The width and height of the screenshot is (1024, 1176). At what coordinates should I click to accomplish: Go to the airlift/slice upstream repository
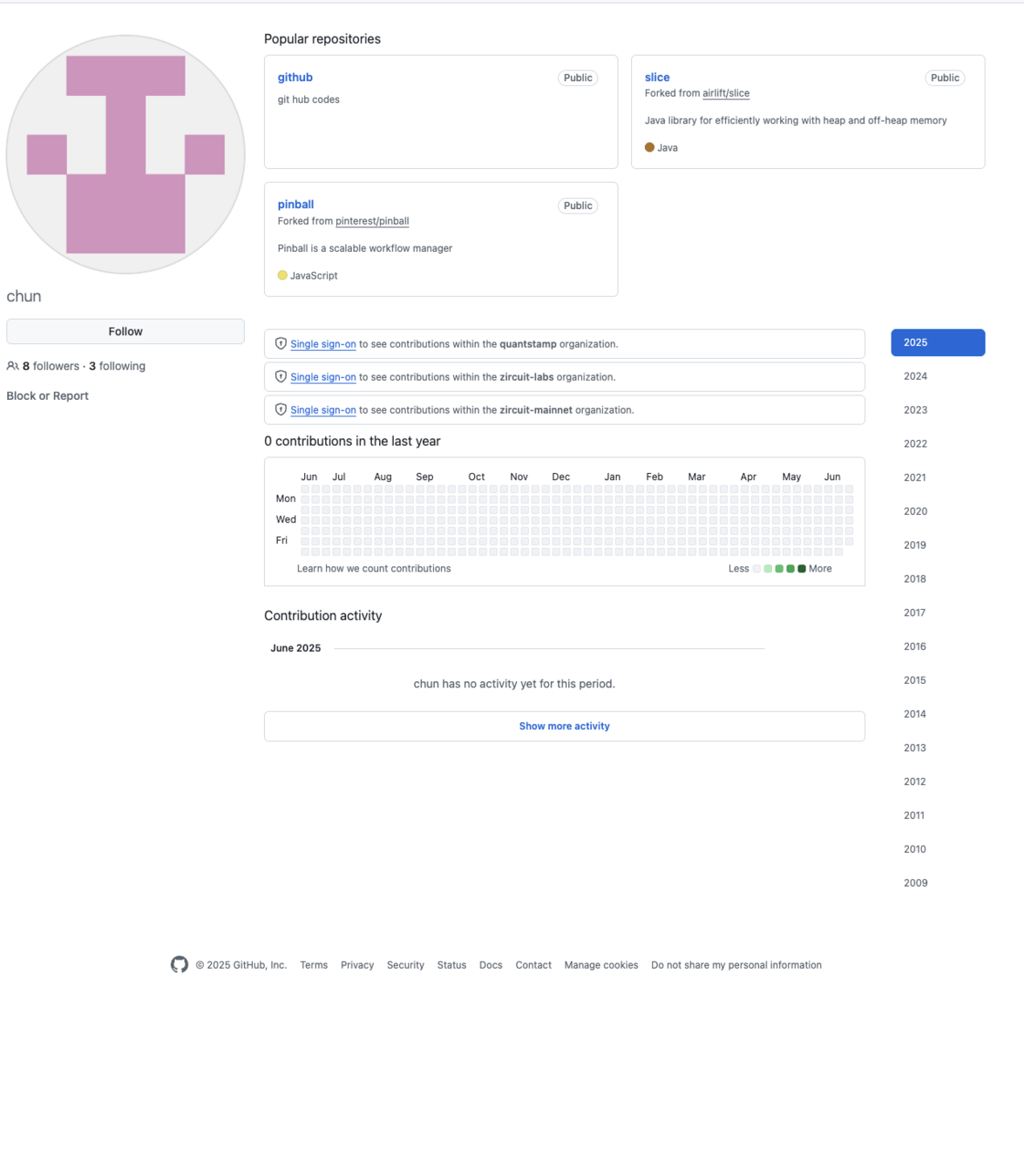[726, 93]
